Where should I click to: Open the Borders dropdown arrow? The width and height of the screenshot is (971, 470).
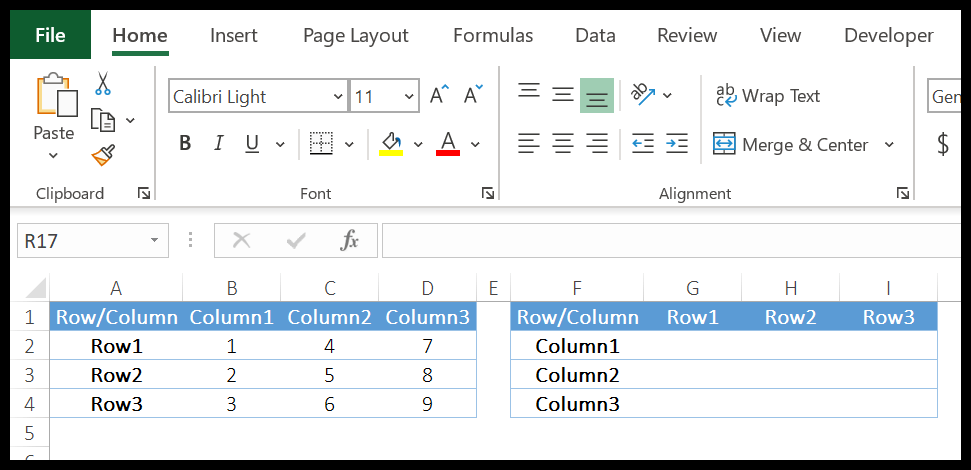pos(349,144)
